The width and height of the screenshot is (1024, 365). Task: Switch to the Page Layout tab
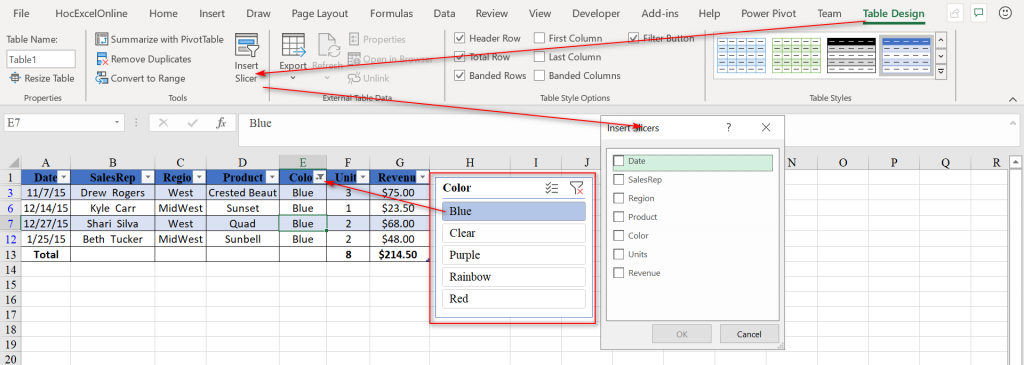tap(320, 13)
